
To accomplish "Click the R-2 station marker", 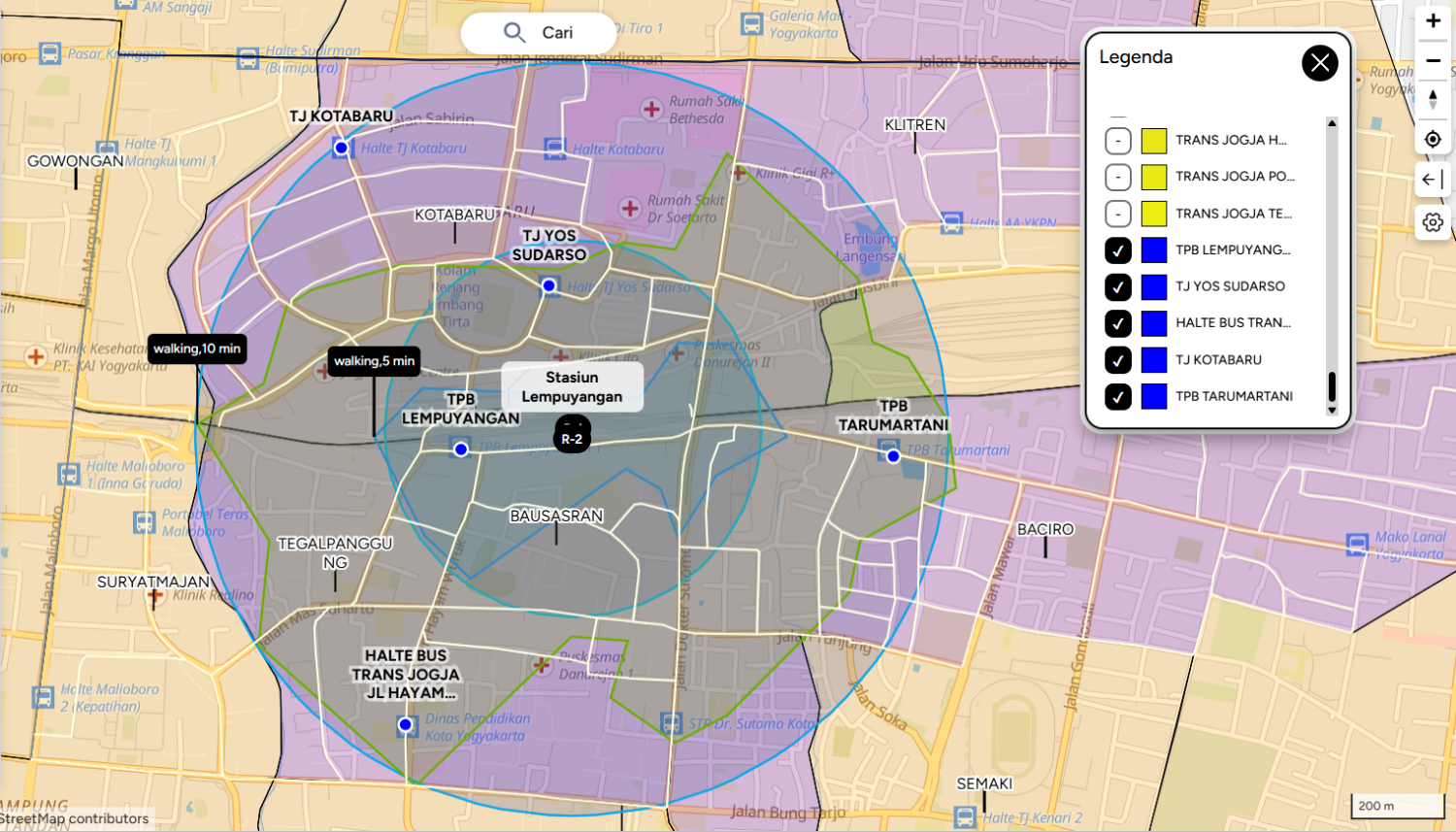I will [573, 438].
